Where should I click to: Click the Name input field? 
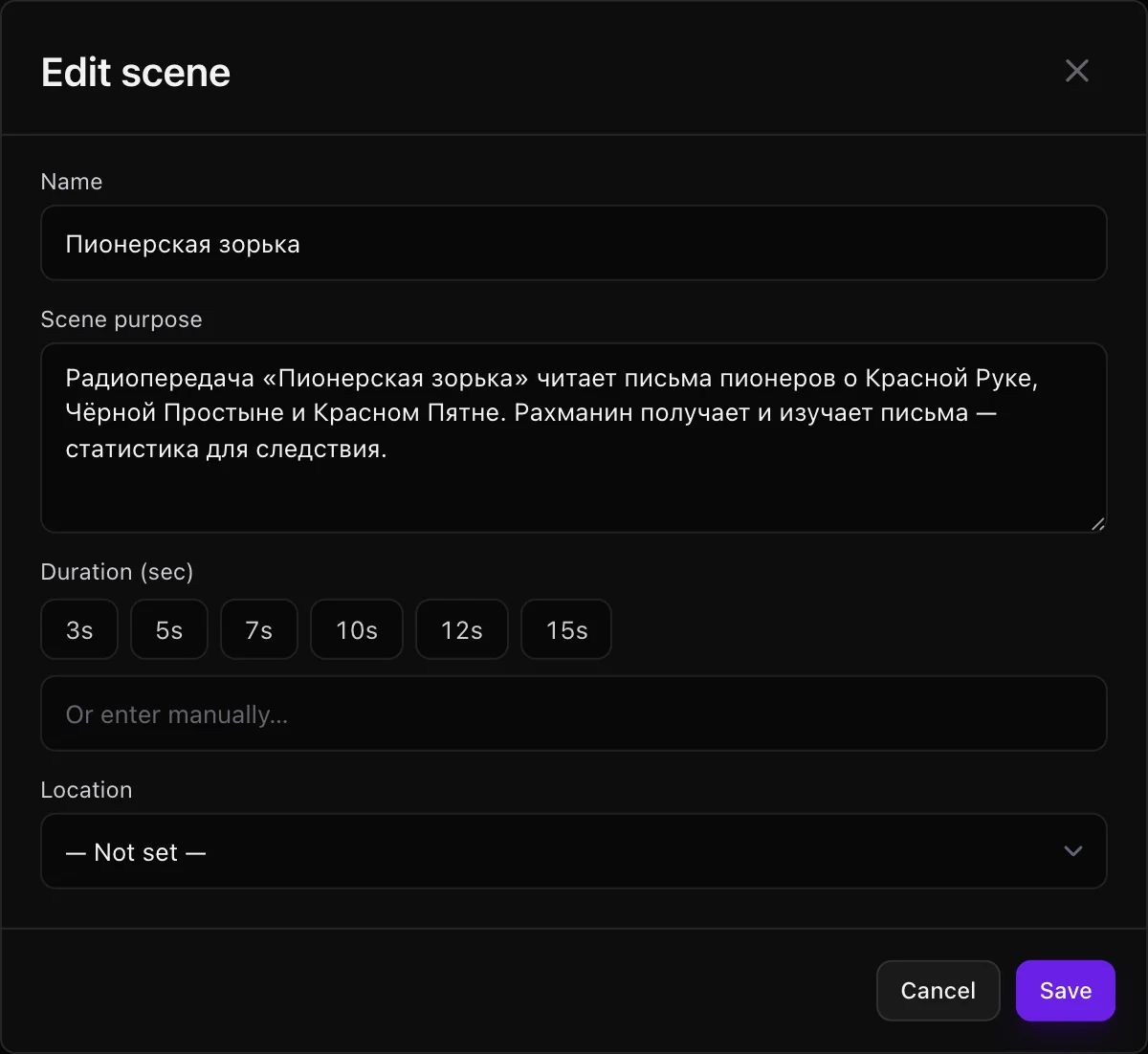point(574,243)
